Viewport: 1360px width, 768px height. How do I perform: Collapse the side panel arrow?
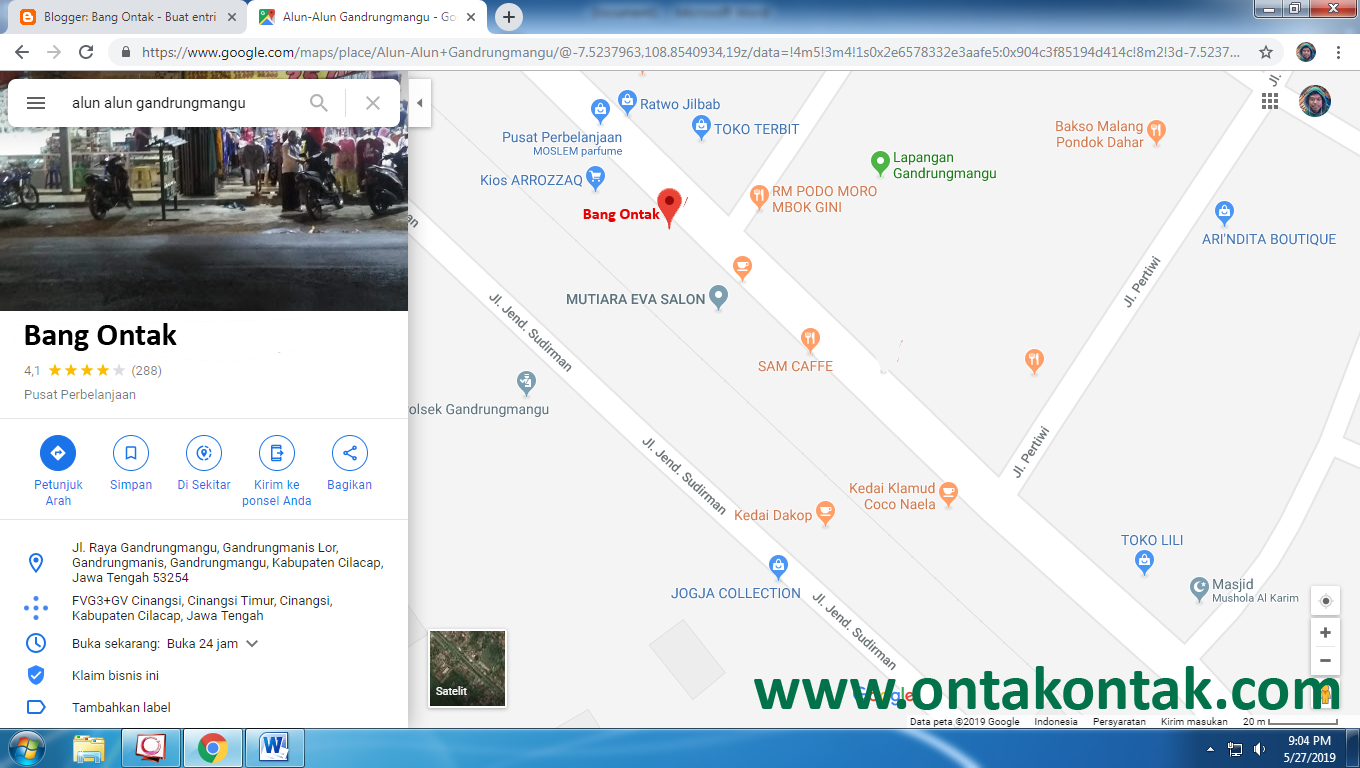tap(419, 103)
